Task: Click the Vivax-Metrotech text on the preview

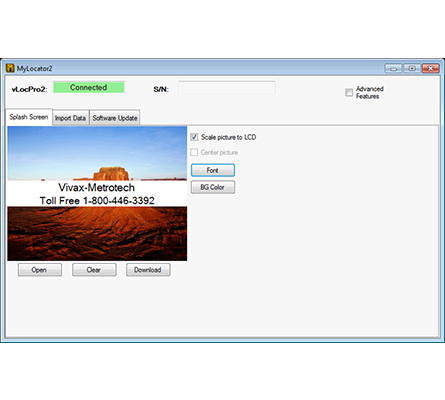Action: coord(97,188)
